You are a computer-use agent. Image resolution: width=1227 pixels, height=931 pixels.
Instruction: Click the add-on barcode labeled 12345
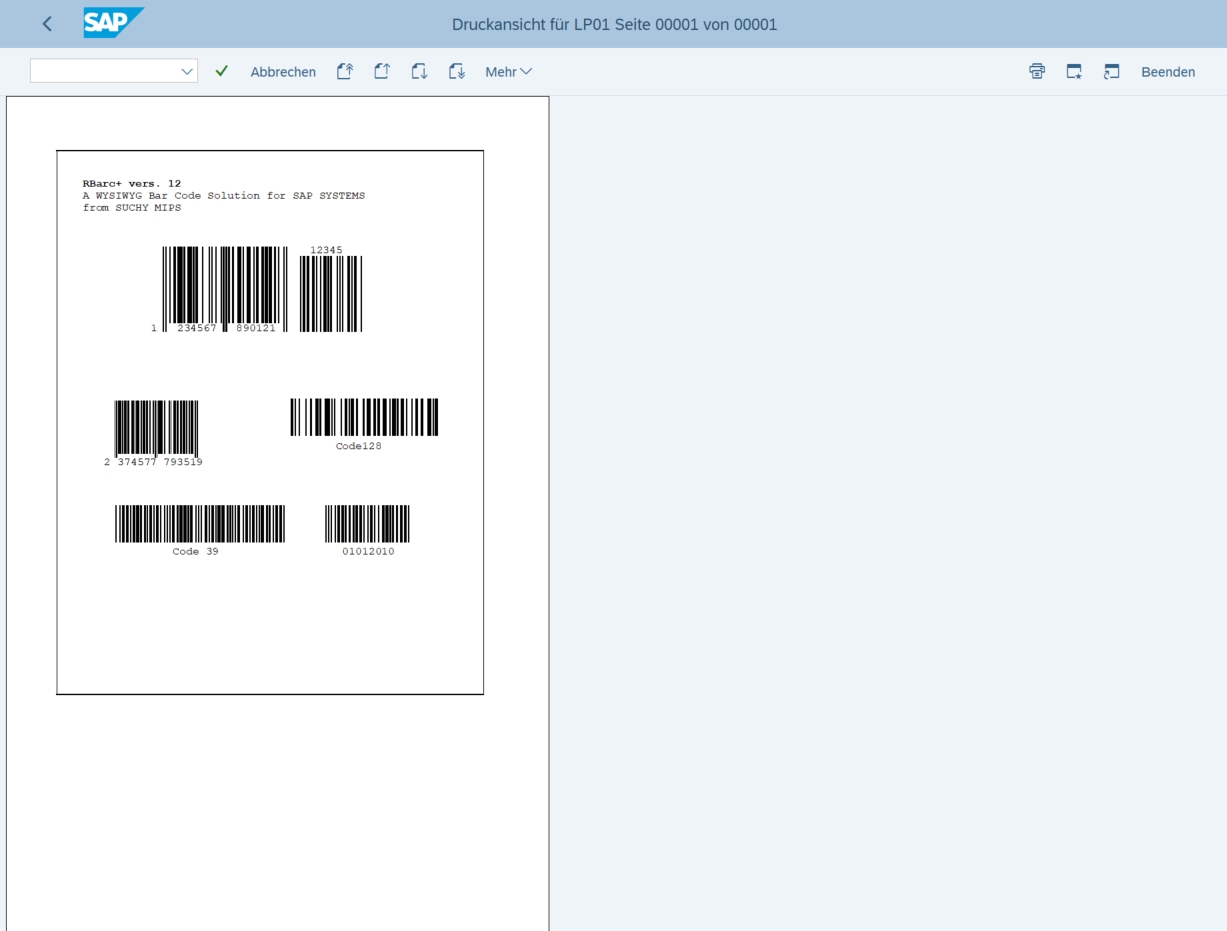pyautogui.click(x=331, y=293)
